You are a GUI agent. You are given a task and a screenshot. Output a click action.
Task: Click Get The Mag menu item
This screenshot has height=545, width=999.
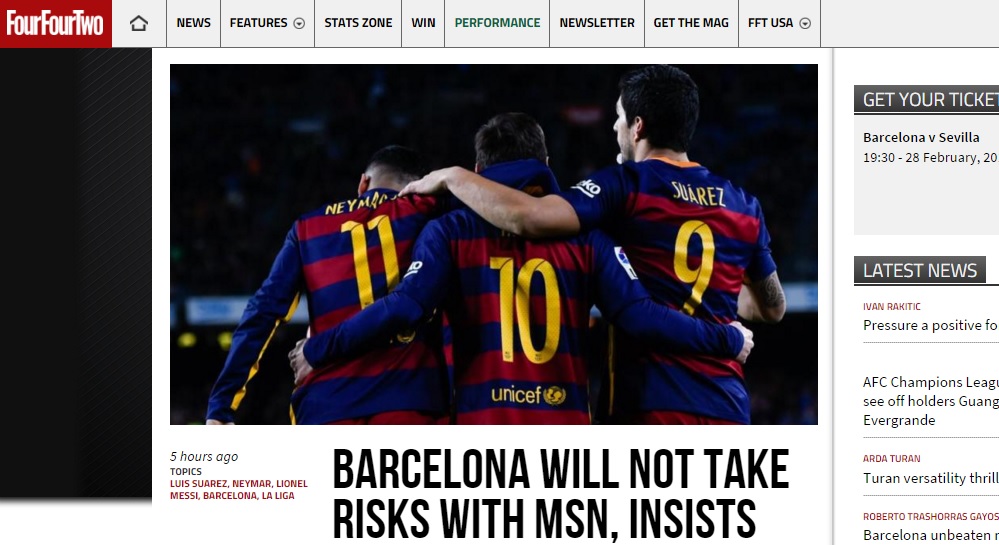691,23
